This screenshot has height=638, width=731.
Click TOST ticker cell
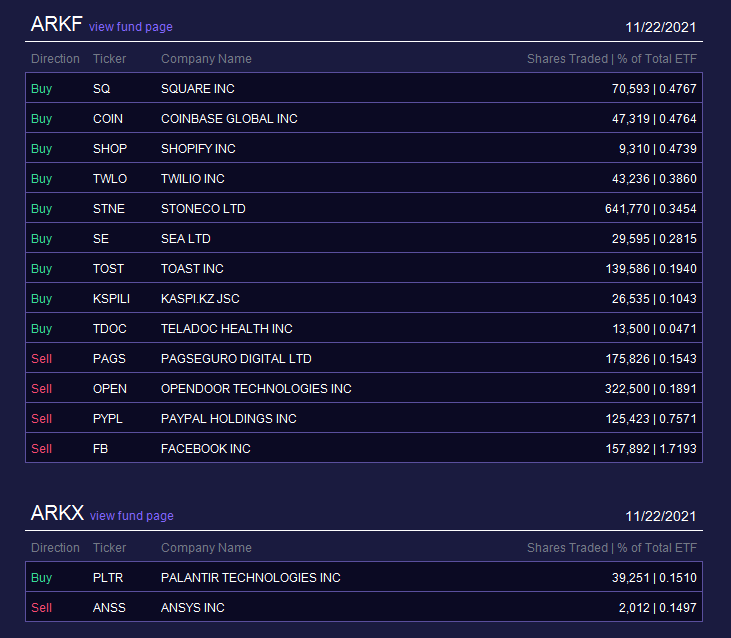tap(108, 269)
